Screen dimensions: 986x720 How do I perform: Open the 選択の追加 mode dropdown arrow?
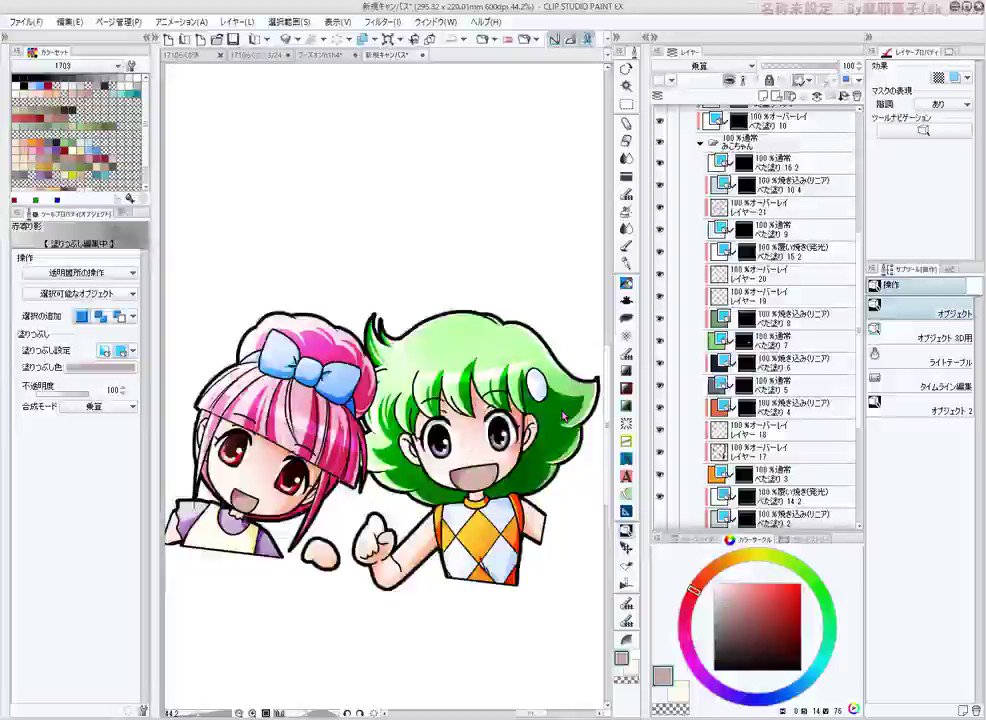133,316
